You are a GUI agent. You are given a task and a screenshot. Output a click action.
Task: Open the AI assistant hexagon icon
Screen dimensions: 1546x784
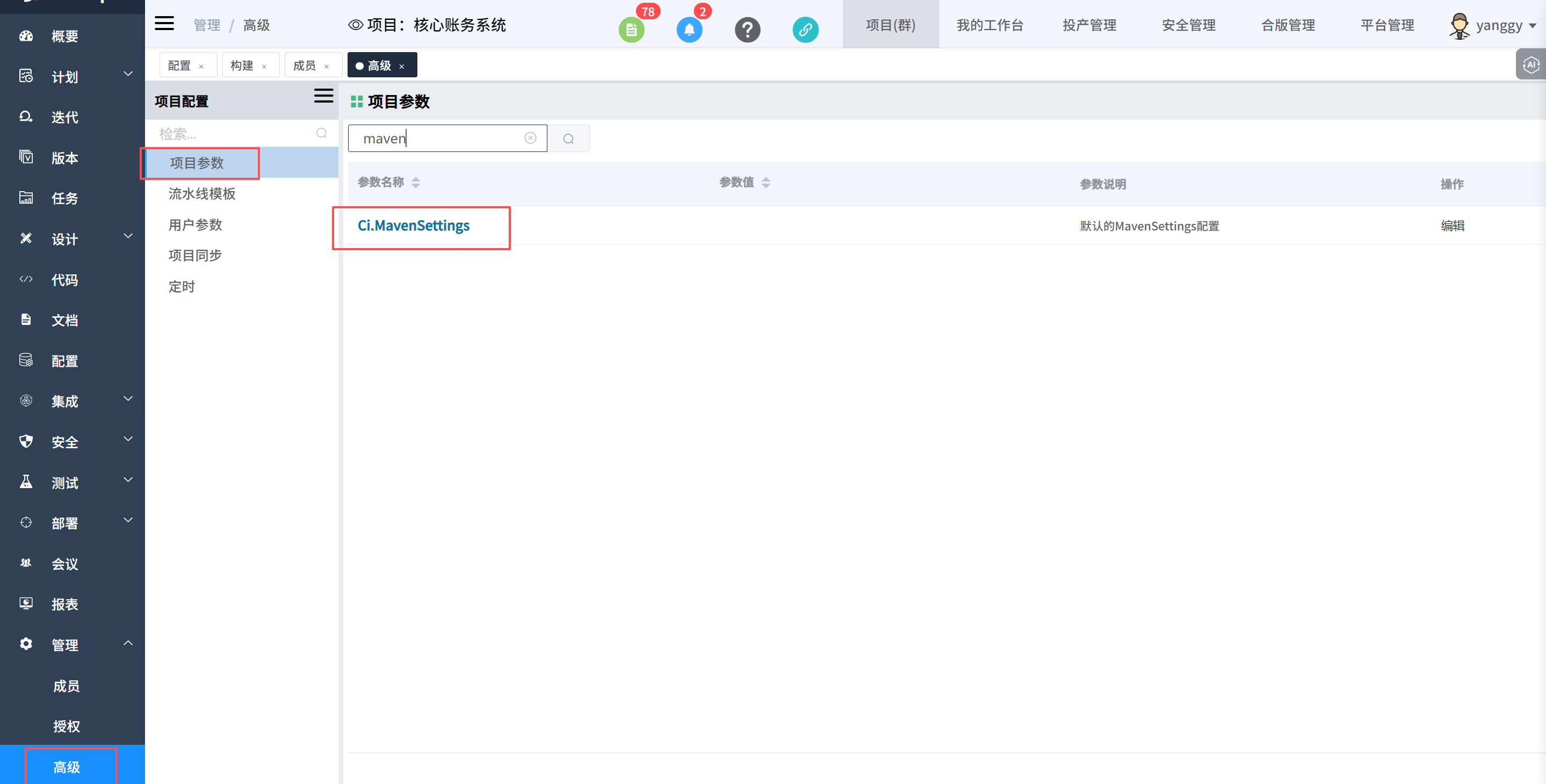(x=1530, y=65)
